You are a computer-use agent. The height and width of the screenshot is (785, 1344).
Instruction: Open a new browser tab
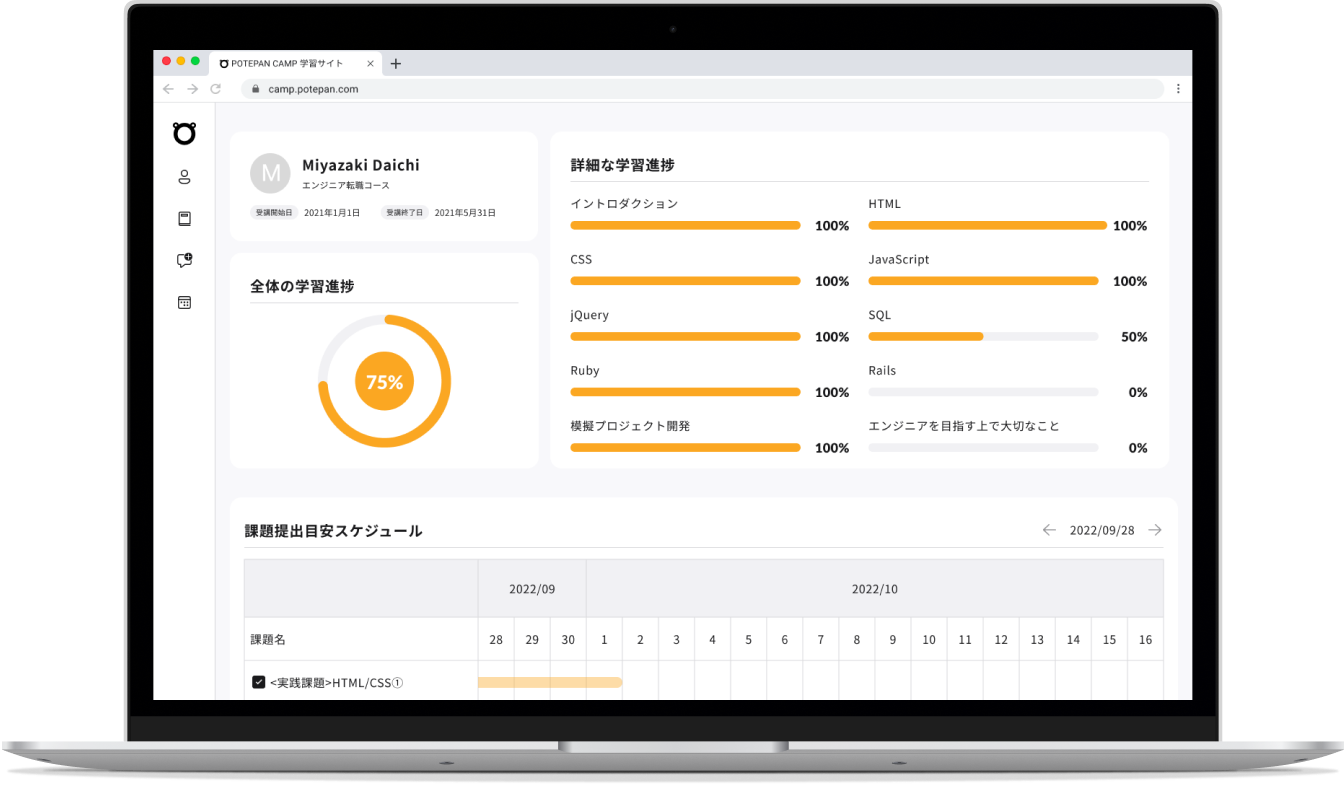[396, 63]
